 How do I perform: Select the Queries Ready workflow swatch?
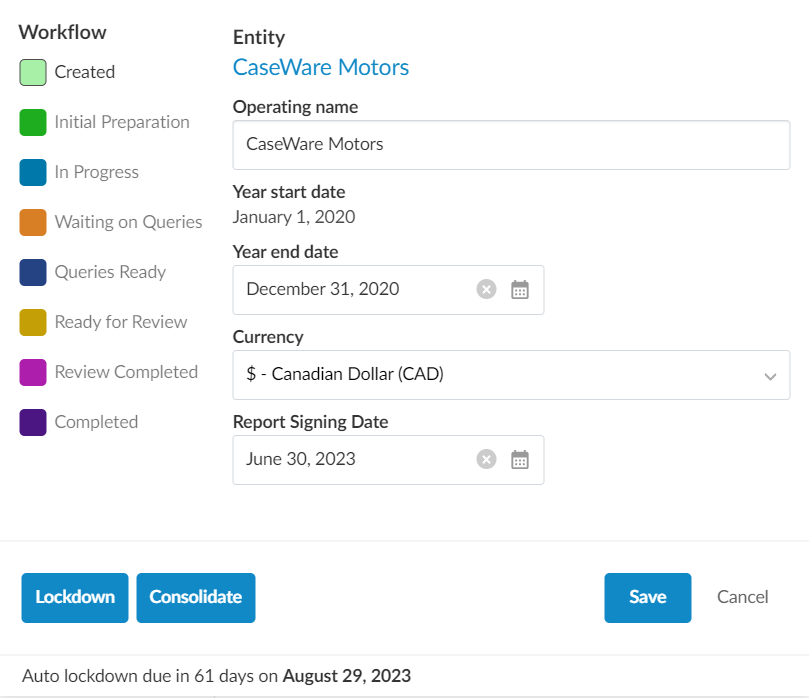point(33,272)
